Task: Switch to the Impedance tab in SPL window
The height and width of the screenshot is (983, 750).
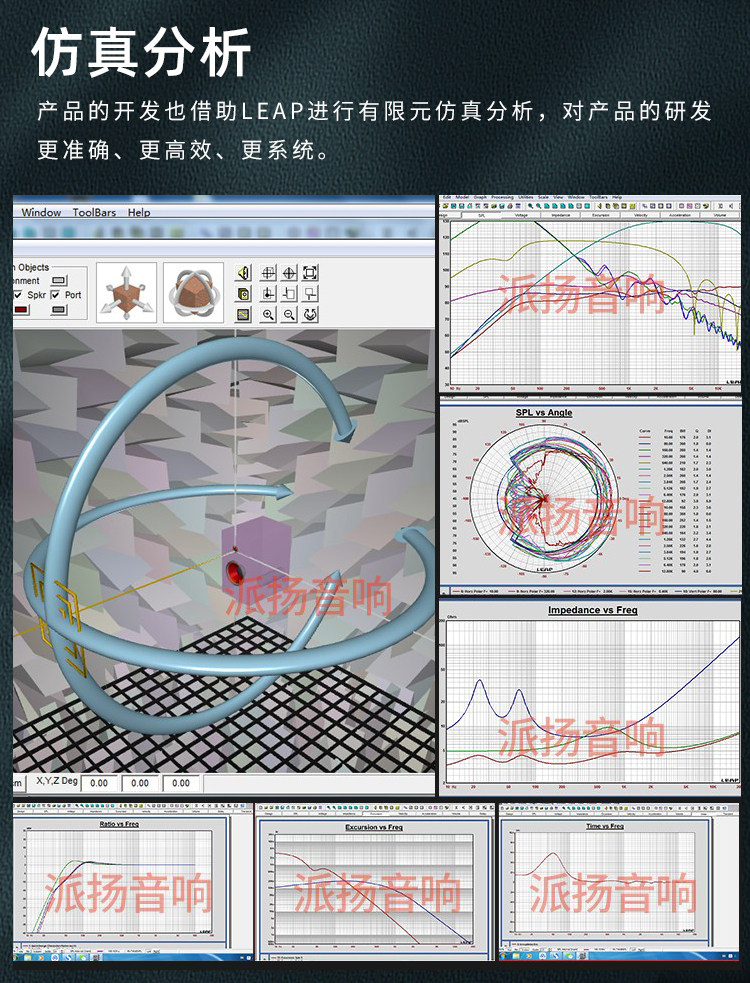Action: pos(561,215)
